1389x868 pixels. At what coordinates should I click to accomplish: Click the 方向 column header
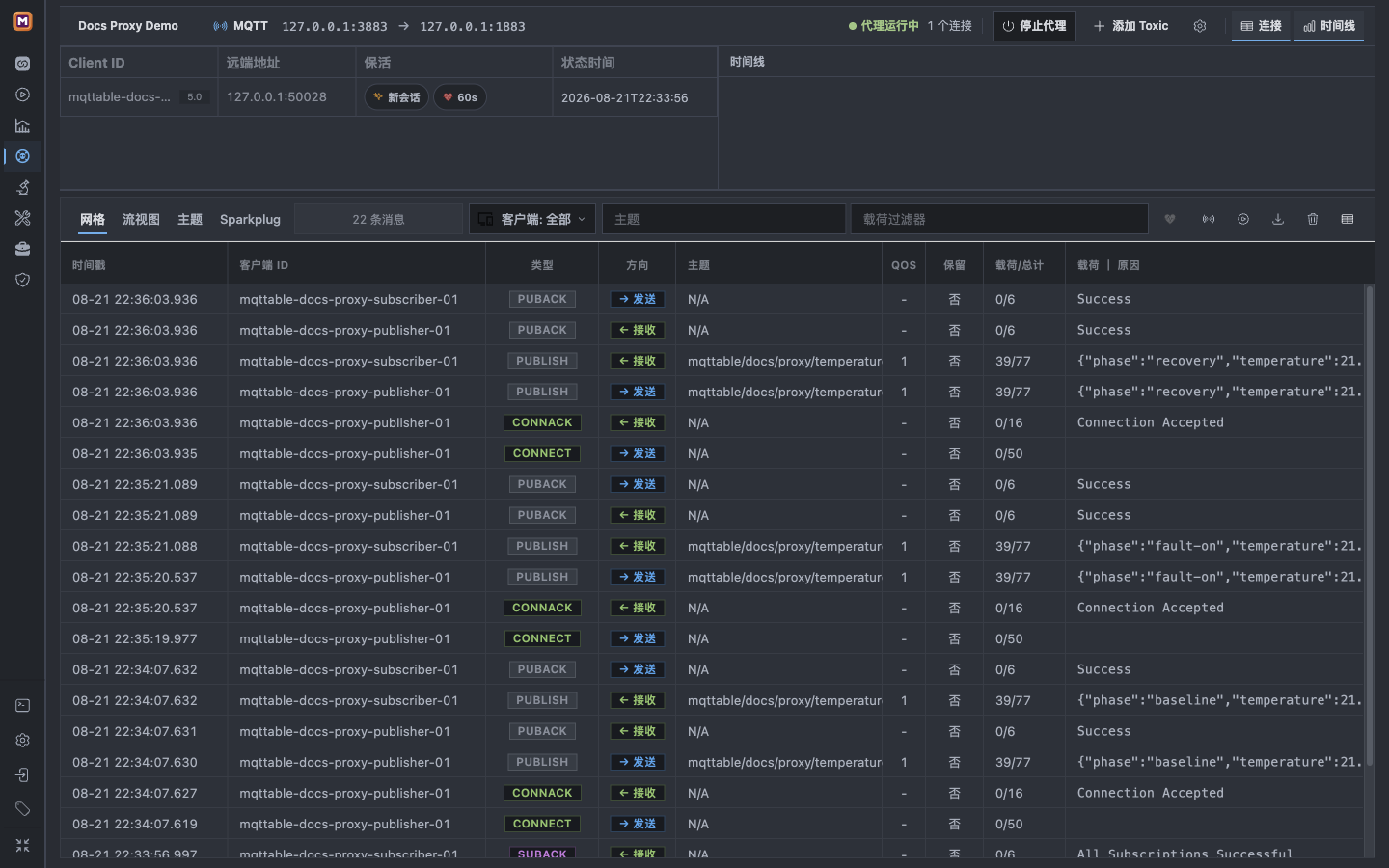point(638,265)
